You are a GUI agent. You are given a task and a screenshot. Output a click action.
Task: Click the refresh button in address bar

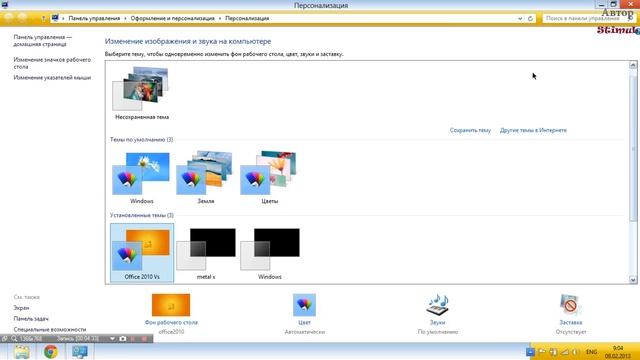pos(530,18)
